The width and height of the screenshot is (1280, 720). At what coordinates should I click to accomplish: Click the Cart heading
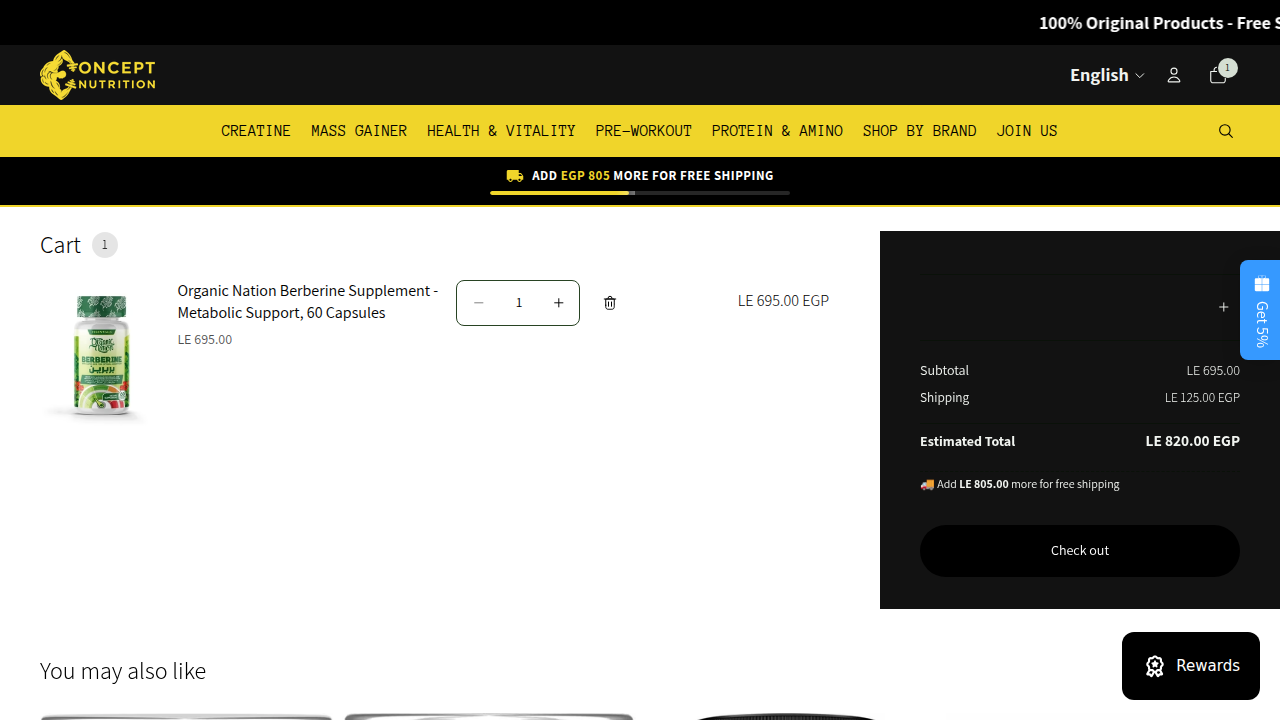point(60,245)
